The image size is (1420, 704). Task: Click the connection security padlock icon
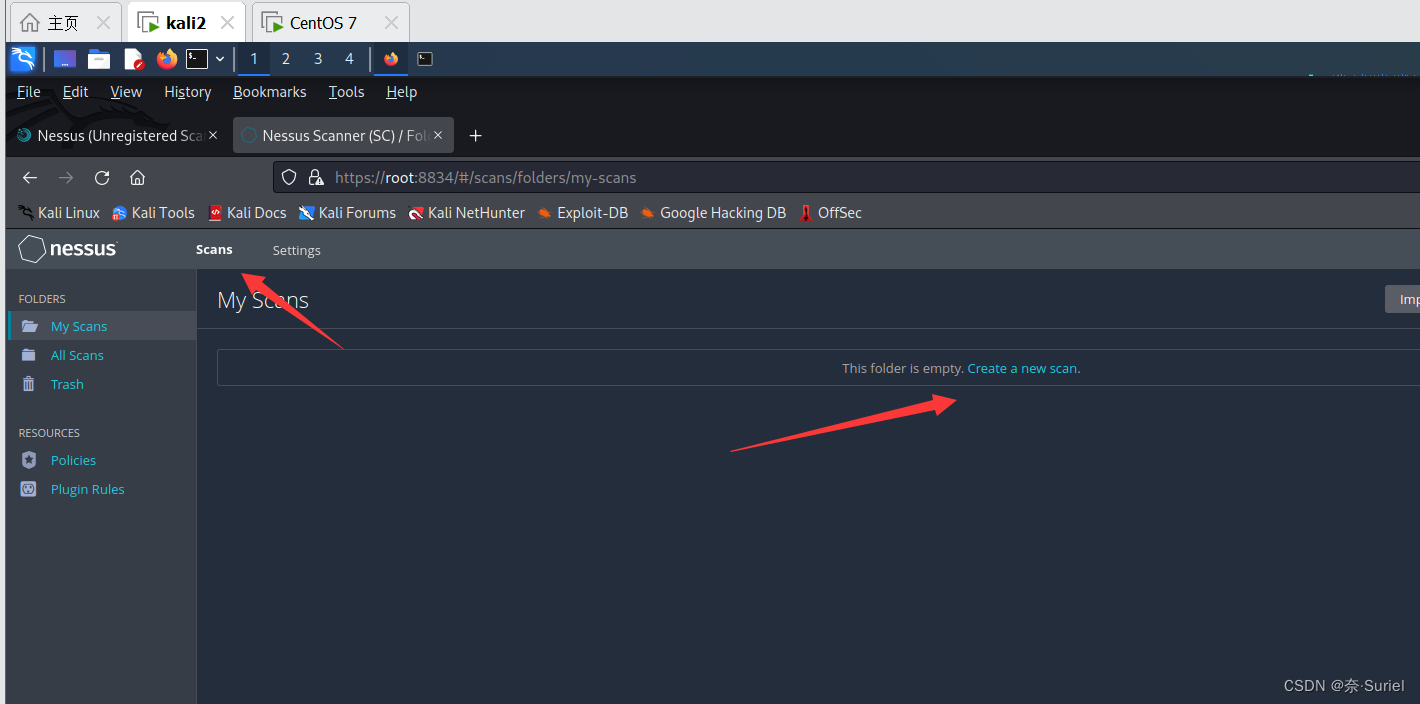[316, 178]
